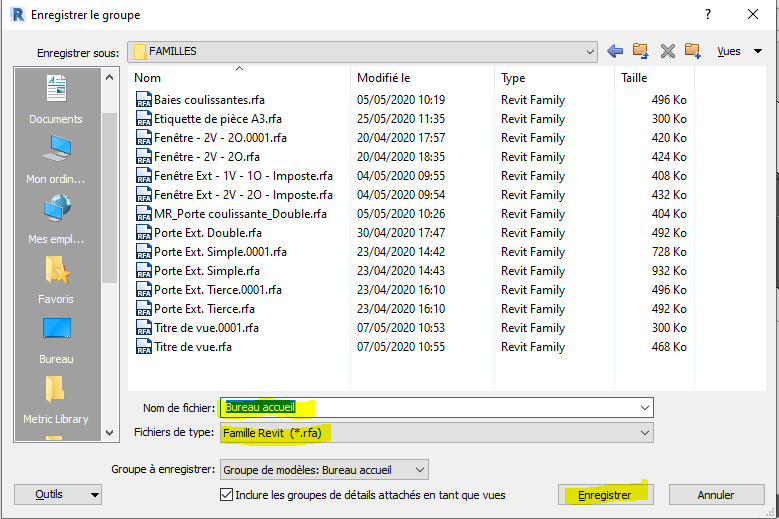Open the Documents shortcut in the sidebar
779x519 pixels.
(56, 99)
